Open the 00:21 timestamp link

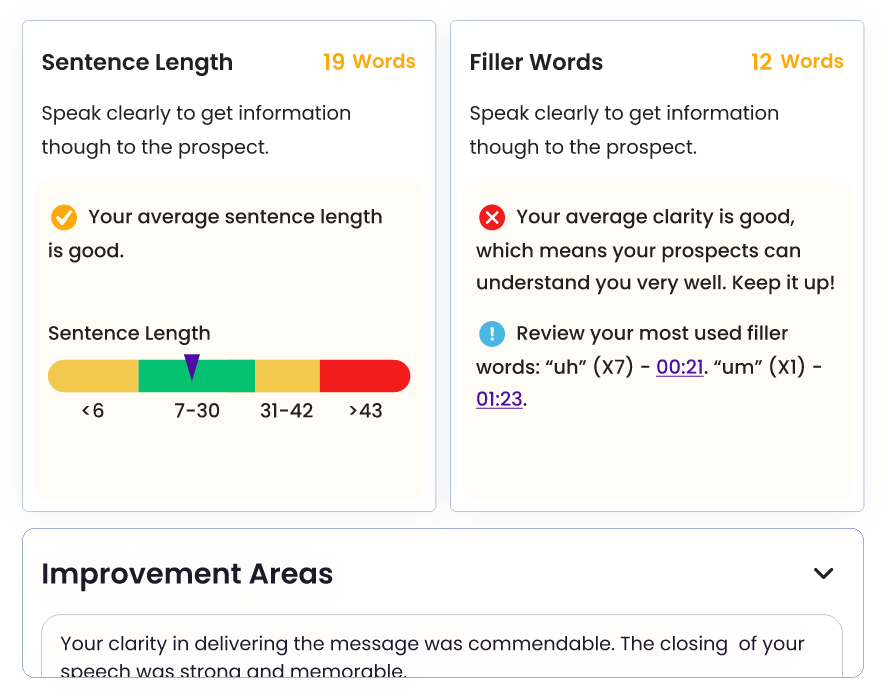[x=679, y=368]
